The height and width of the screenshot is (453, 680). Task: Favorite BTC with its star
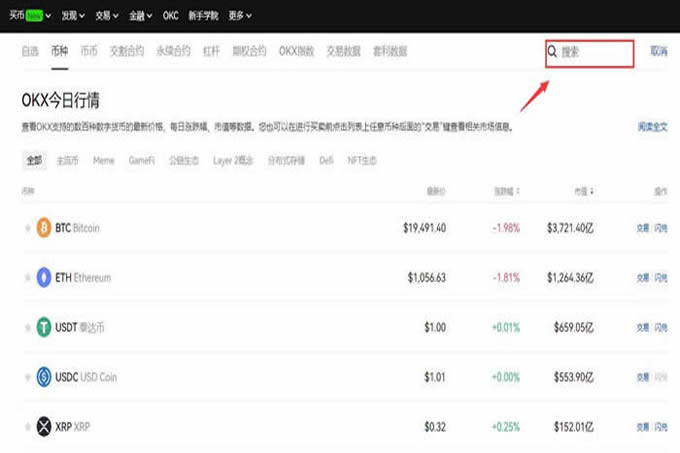tap(27, 228)
